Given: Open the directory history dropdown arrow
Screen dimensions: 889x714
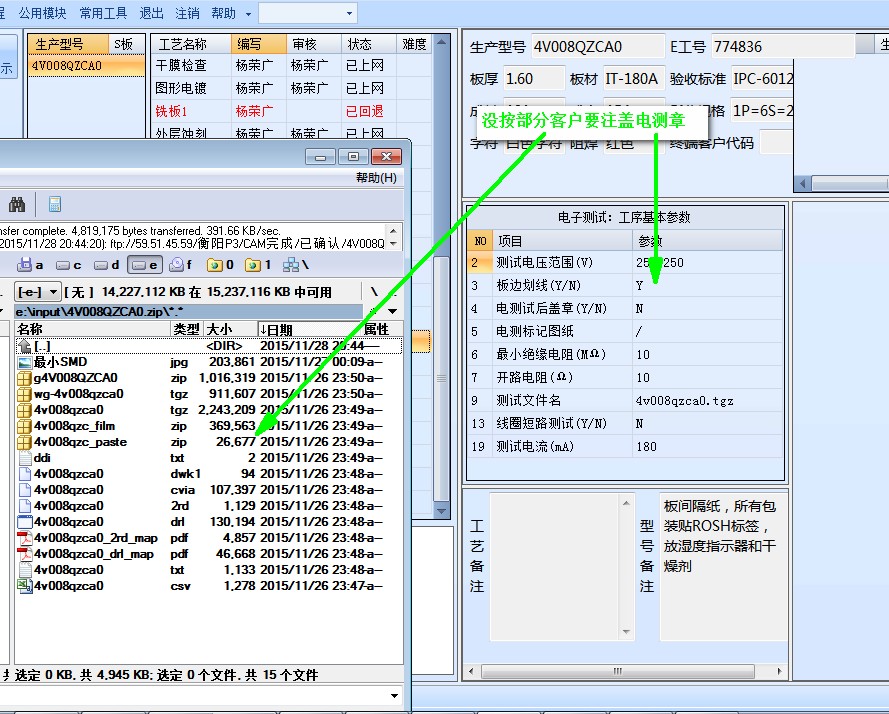Looking at the screenshot, I should (392, 311).
